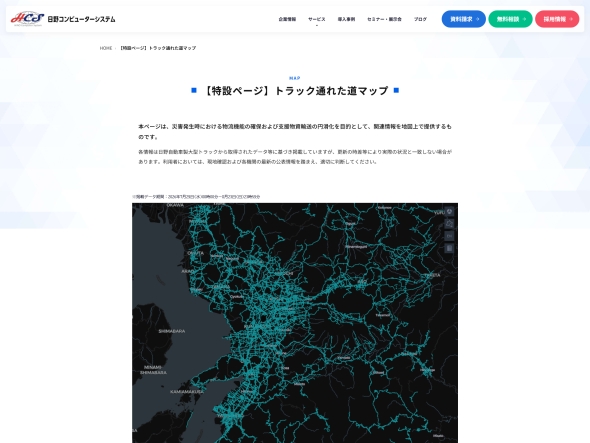Select the draw polygon tool on map

click(449, 224)
